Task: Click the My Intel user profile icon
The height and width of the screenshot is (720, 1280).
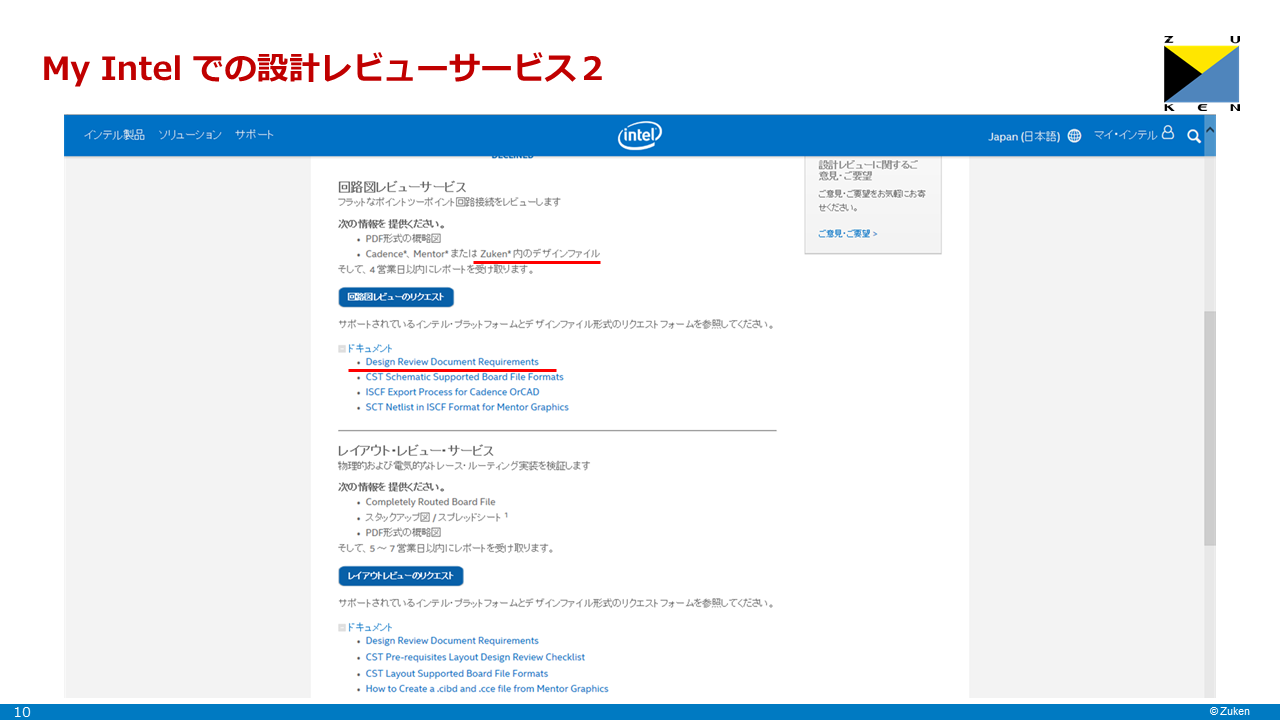Action: coord(1167,134)
